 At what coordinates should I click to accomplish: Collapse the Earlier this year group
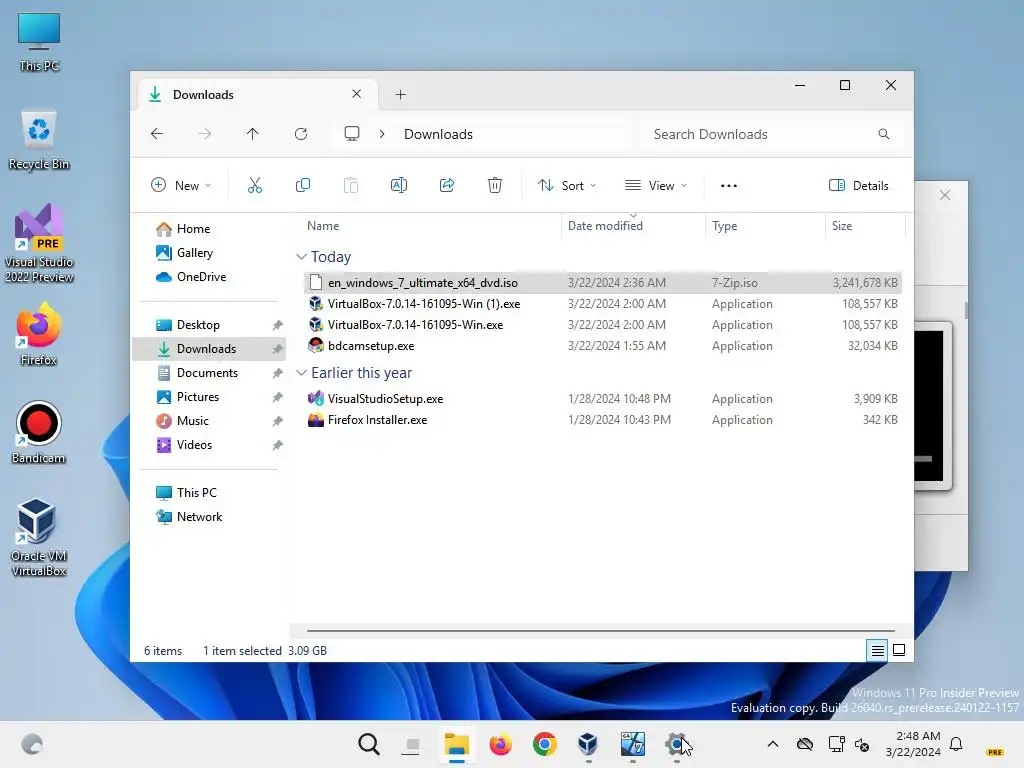click(301, 373)
